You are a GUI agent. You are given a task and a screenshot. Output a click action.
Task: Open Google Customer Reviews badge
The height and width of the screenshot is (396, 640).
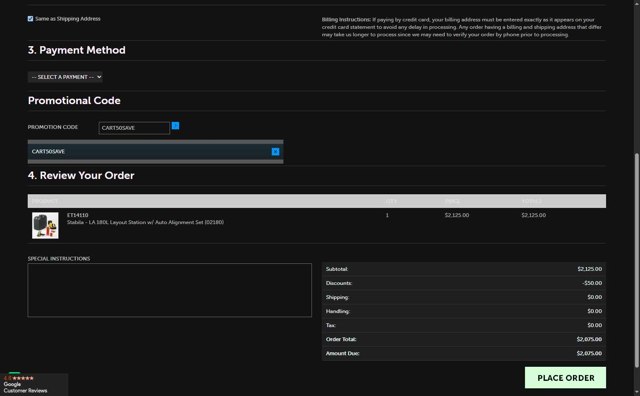tap(34, 384)
